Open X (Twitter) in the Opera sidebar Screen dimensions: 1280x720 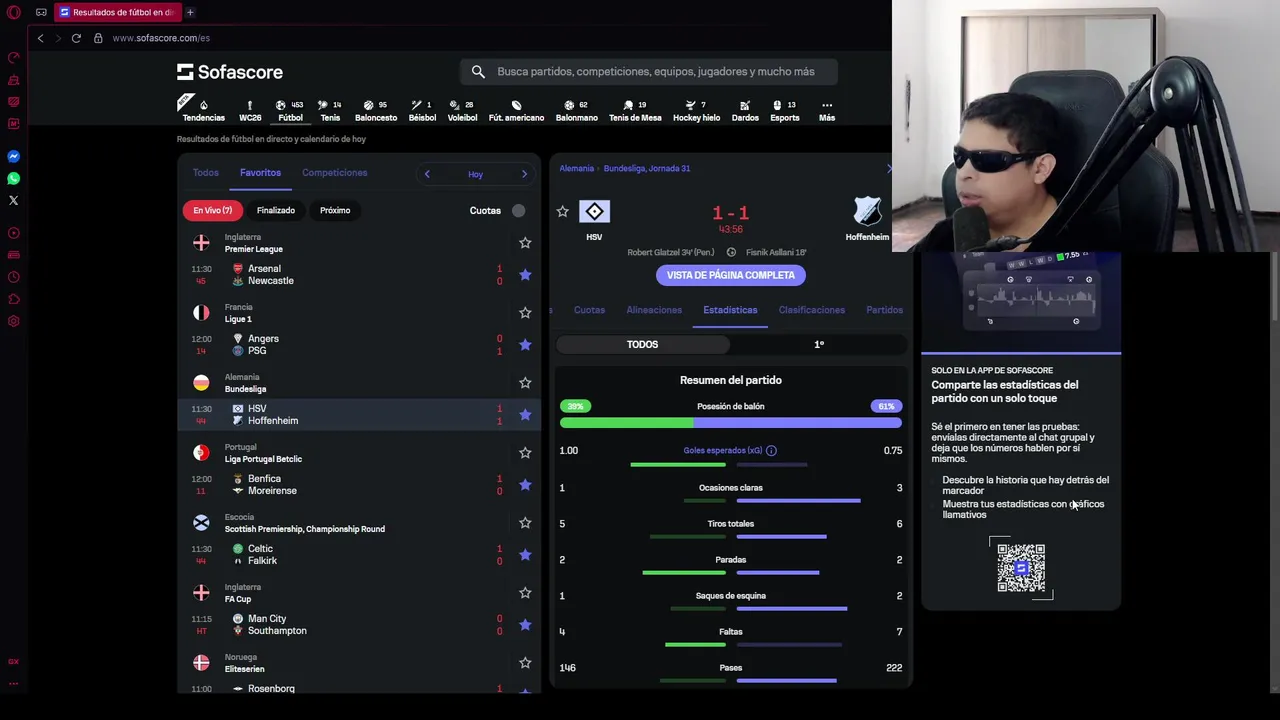(14, 200)
